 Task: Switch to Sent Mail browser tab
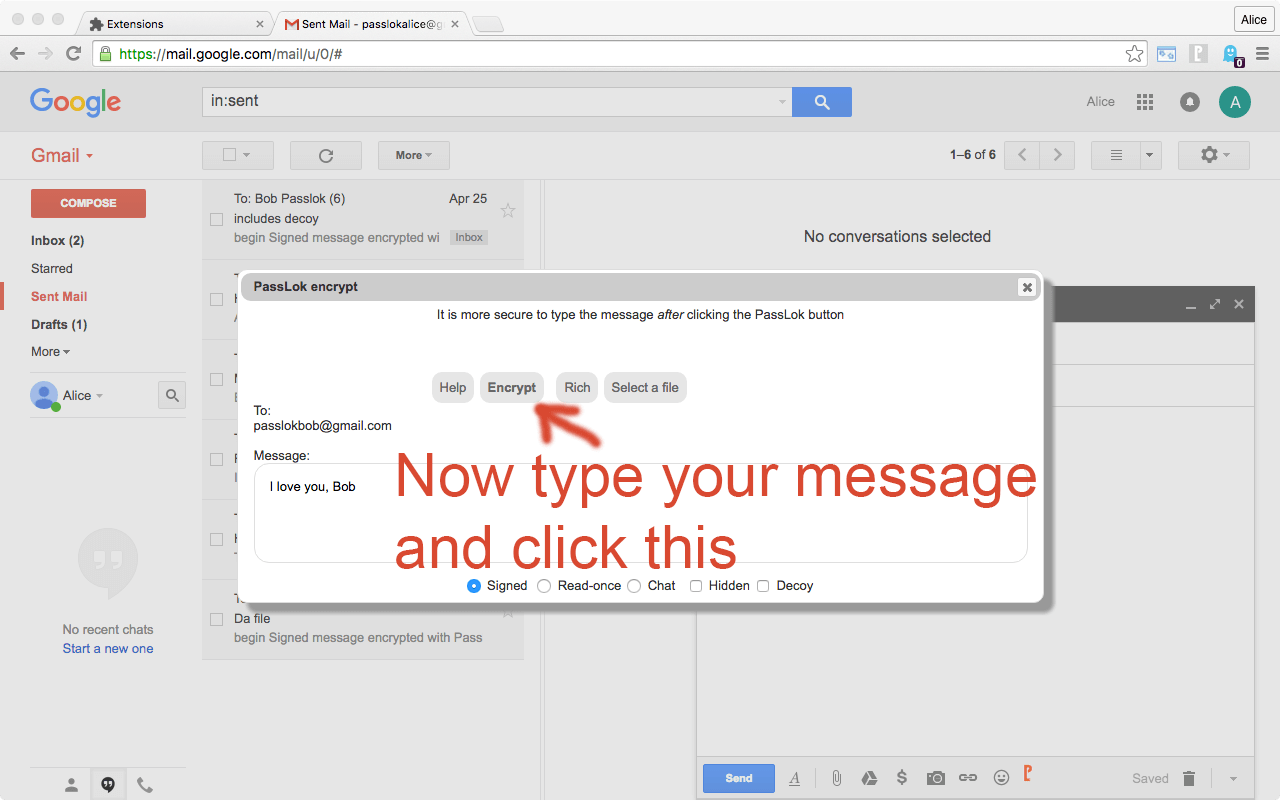pyautogui.click(x=373, y=23)
